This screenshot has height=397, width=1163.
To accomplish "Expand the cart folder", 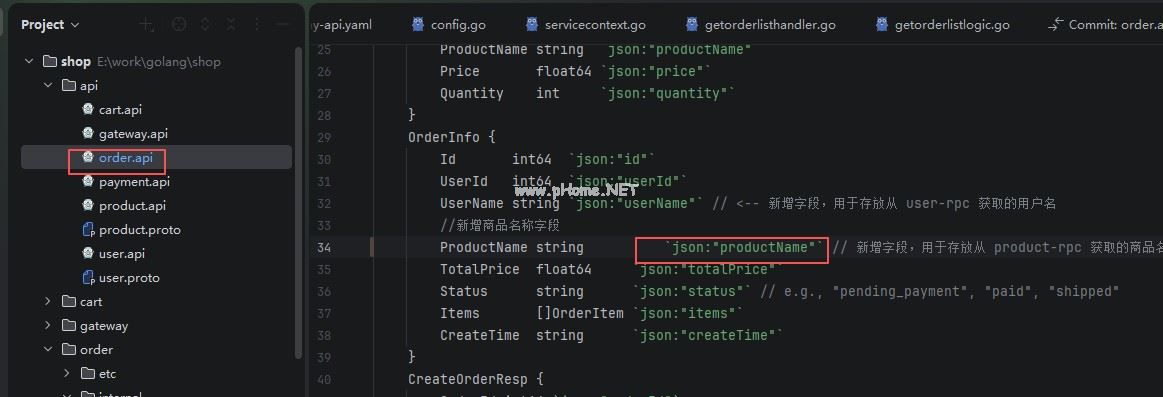I will (47, 301).
